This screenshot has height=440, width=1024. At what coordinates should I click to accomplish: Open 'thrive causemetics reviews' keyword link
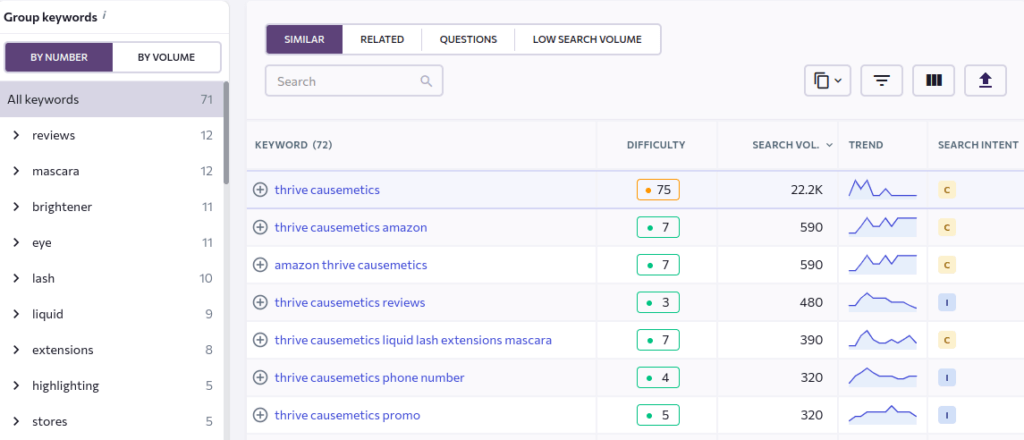[350, 303]
